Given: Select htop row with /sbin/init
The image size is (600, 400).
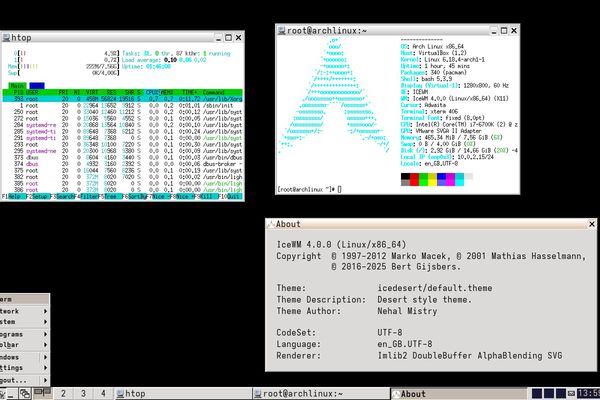Looking at the screenshot, I should 122,106.
